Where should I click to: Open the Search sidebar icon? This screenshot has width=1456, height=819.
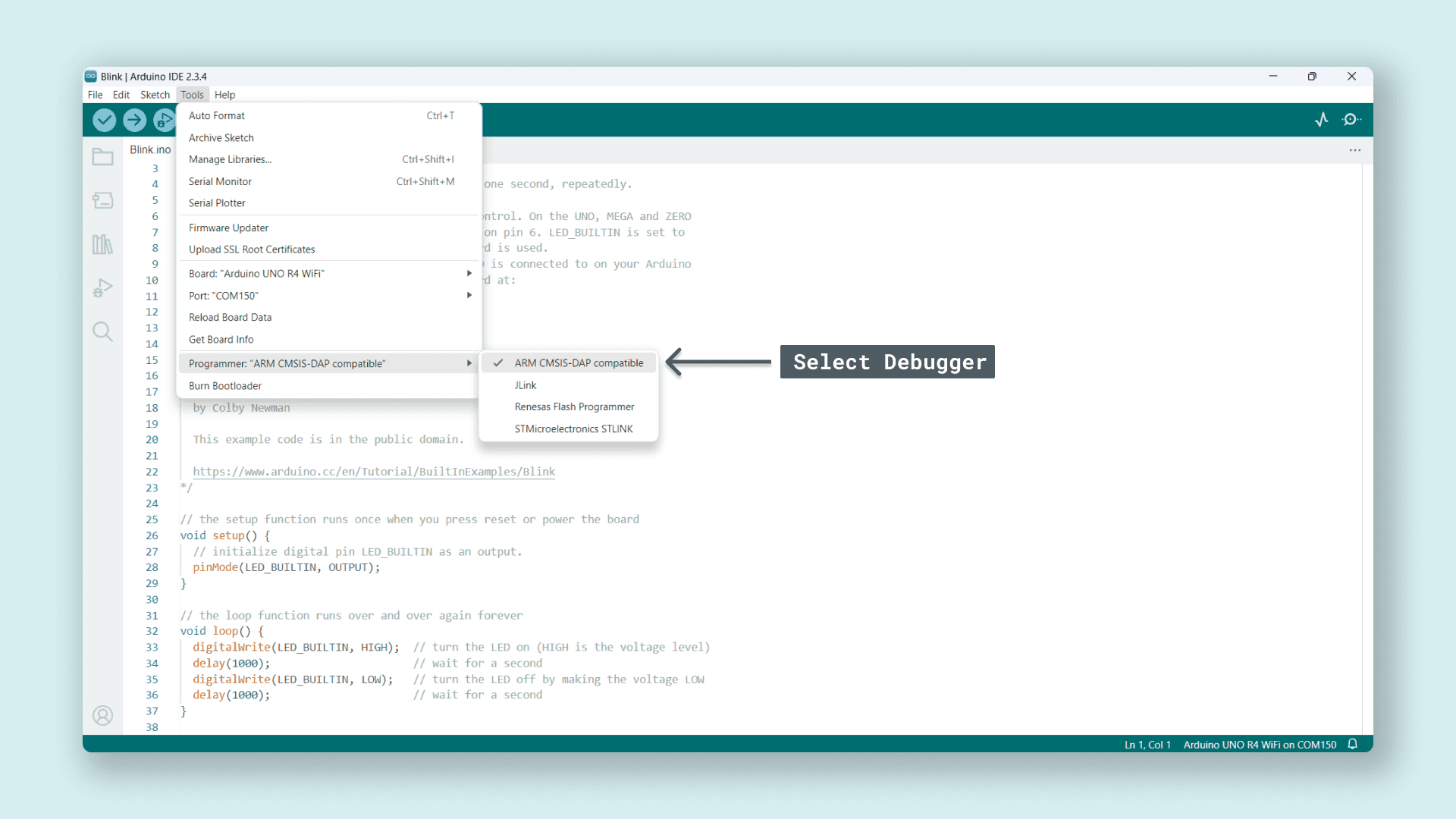pos(103,331)
